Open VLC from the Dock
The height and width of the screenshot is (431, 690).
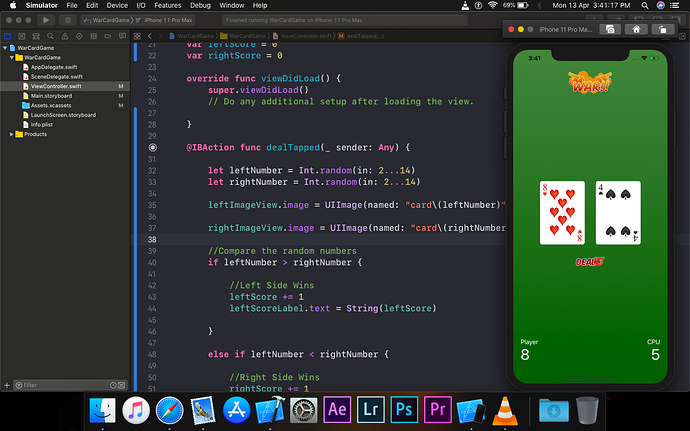click(x=509, y=409)
